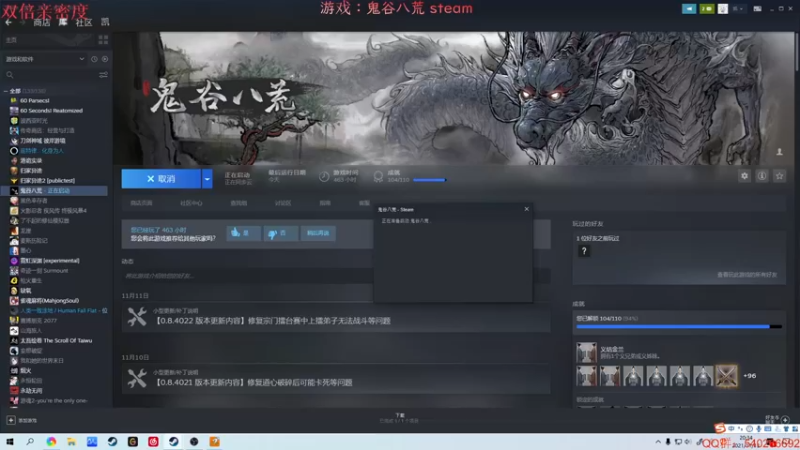
Task: Click the 稍后再说 maybe later button
Action: point(318,233)
